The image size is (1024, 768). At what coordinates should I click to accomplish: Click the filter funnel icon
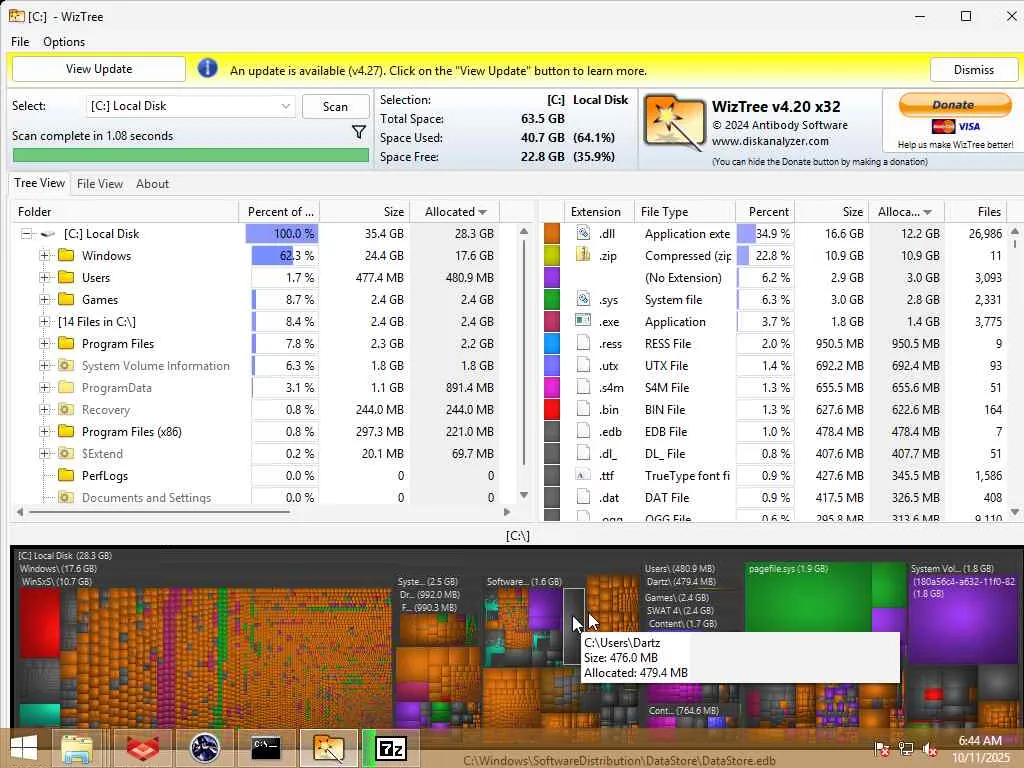click(x=359, y=133)
